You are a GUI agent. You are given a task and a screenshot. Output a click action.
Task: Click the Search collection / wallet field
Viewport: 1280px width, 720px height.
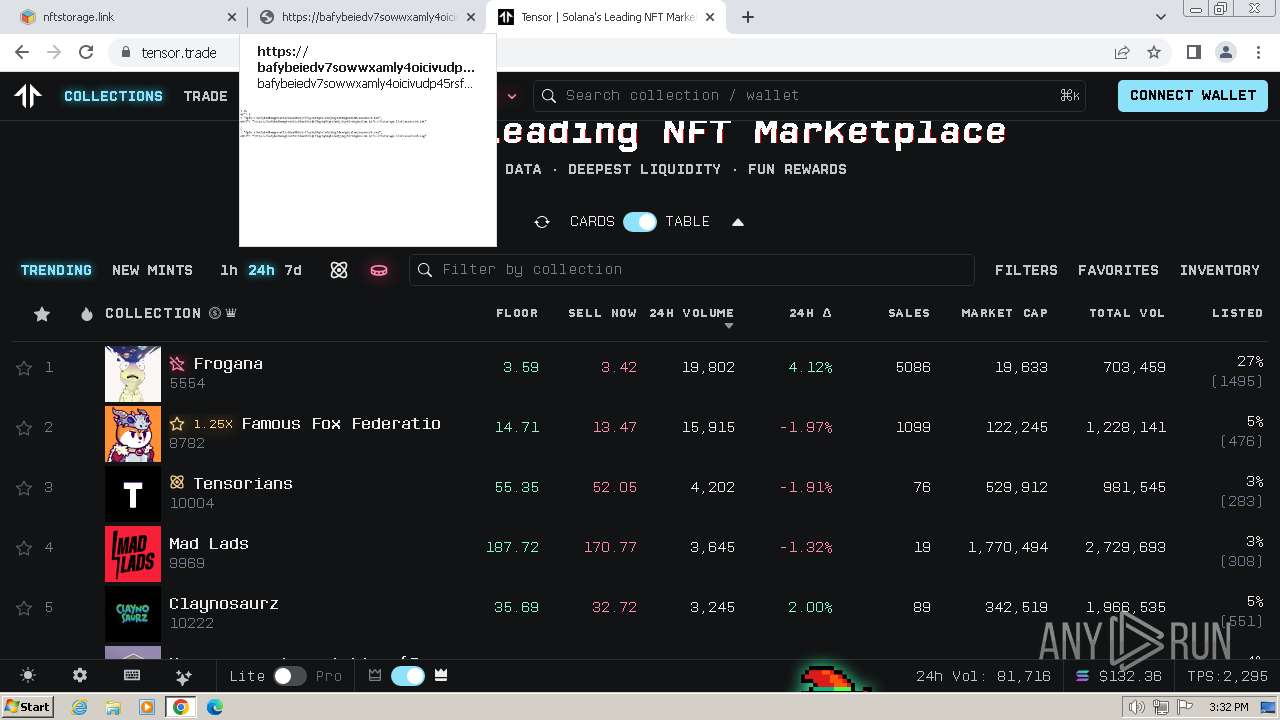[810, 96]
